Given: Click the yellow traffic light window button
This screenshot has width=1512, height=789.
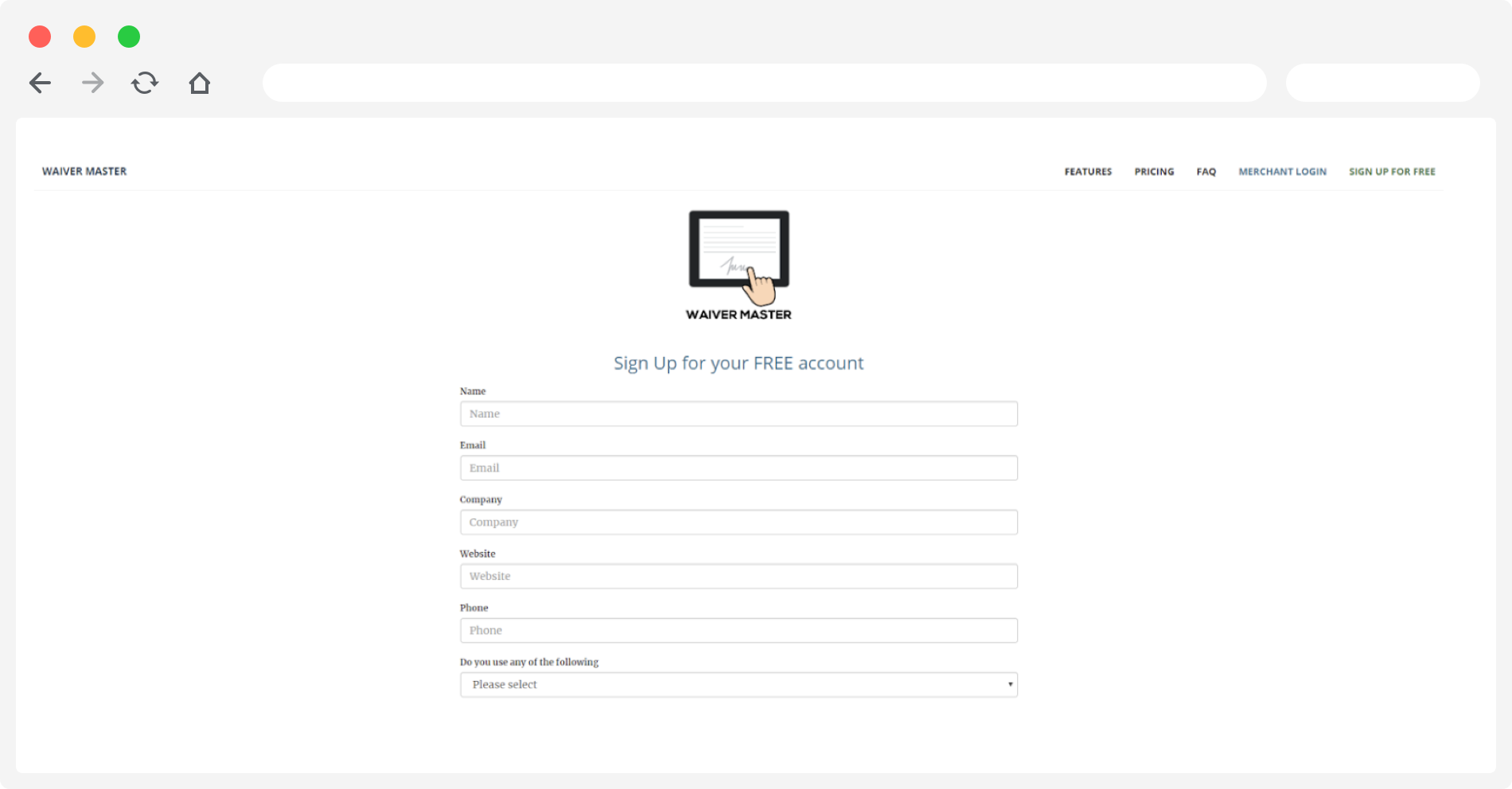Looking at the screenshot, I should pos(84,37).
